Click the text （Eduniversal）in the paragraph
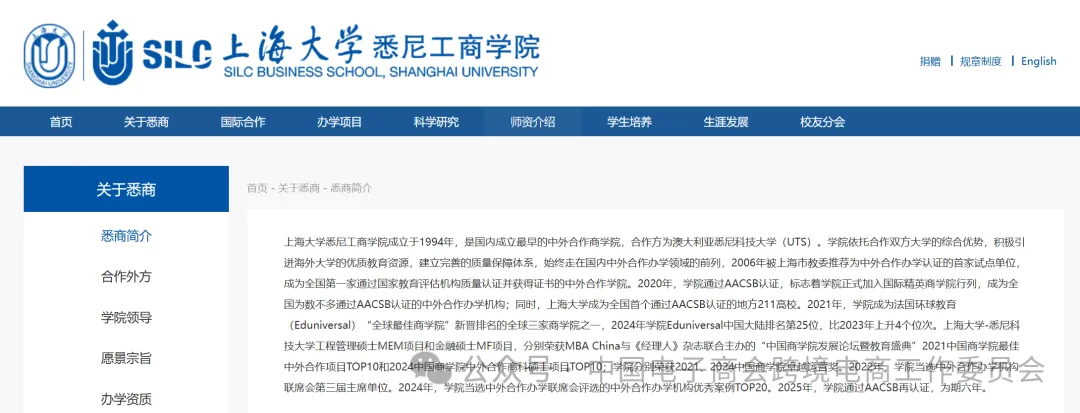The image size is (1080, 413). point(322,325)
